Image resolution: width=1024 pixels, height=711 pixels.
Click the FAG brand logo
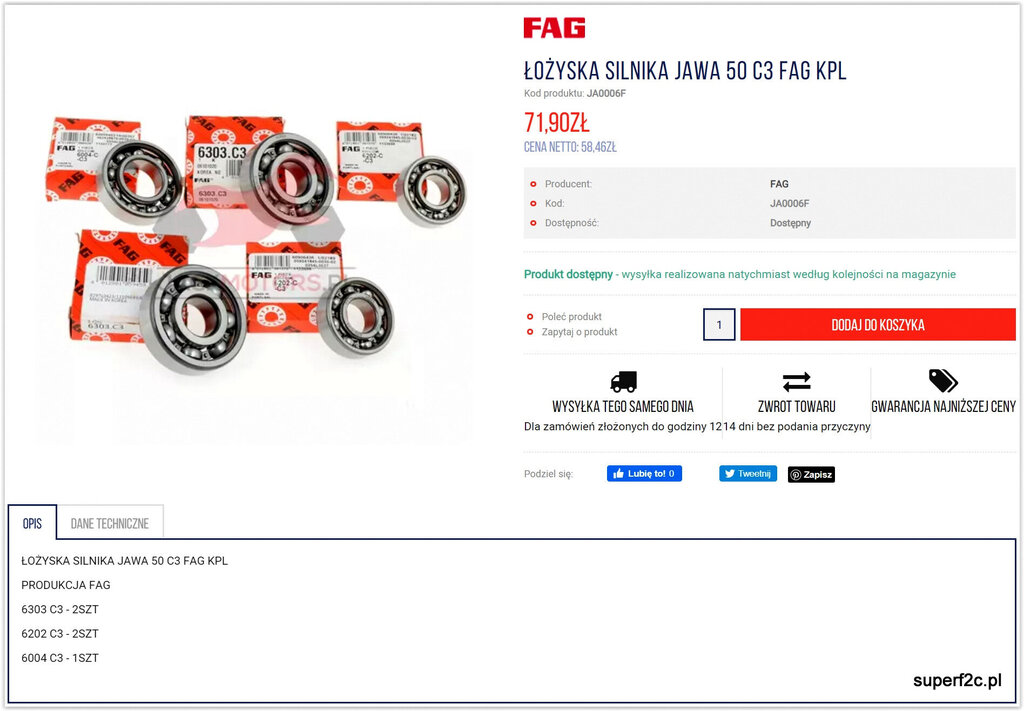(x=554, y=28)
